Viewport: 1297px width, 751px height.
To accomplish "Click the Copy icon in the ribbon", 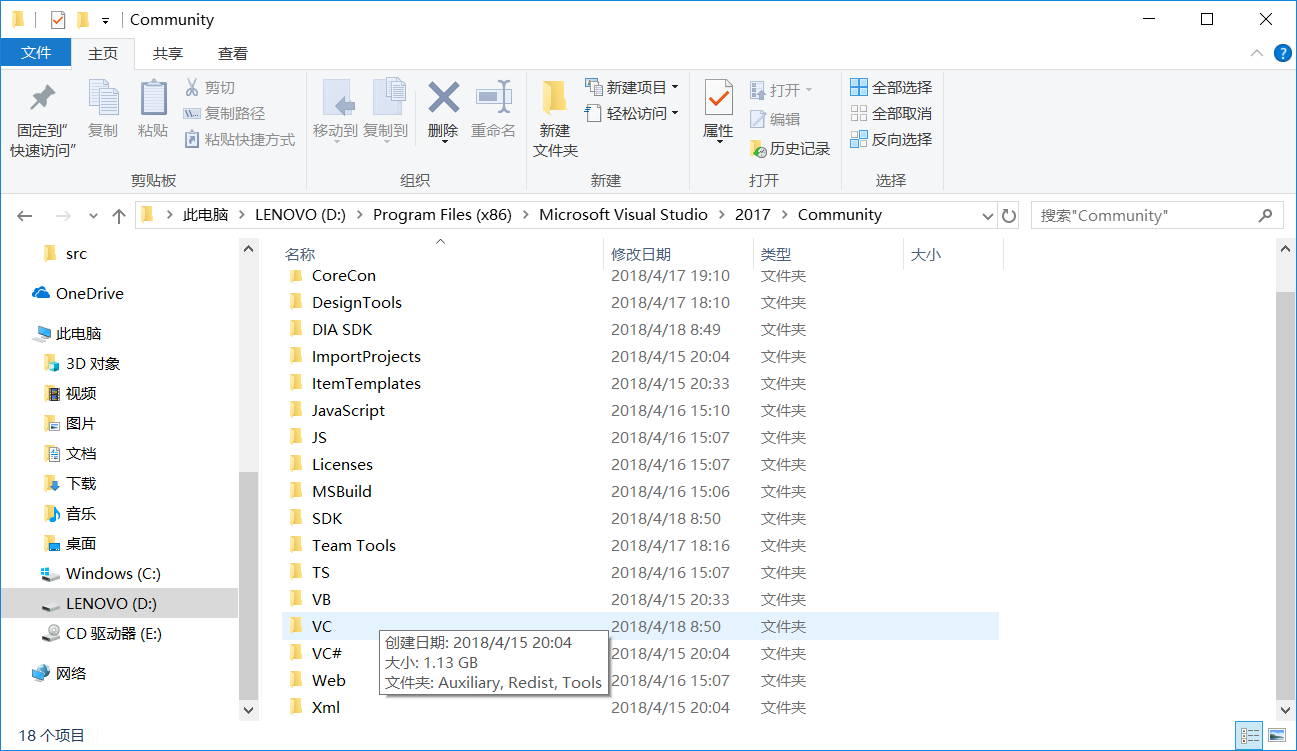I will pyautogui.click(x=103, y=98).
